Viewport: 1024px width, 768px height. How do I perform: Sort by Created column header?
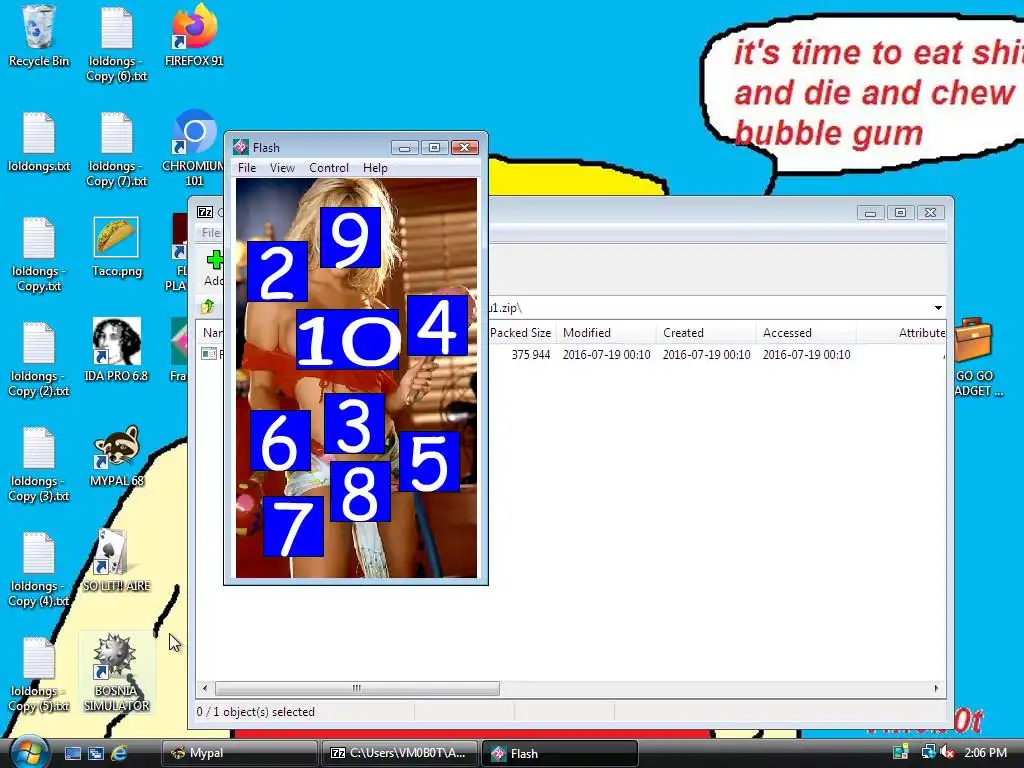coord(706,332)
